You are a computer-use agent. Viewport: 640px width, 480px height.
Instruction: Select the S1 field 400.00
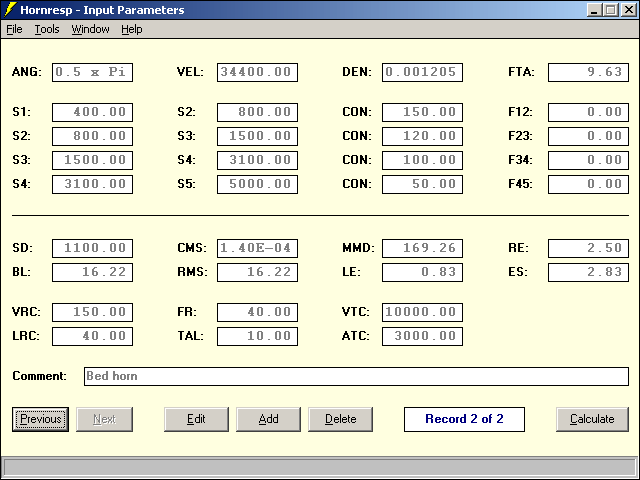pos(92,112)
